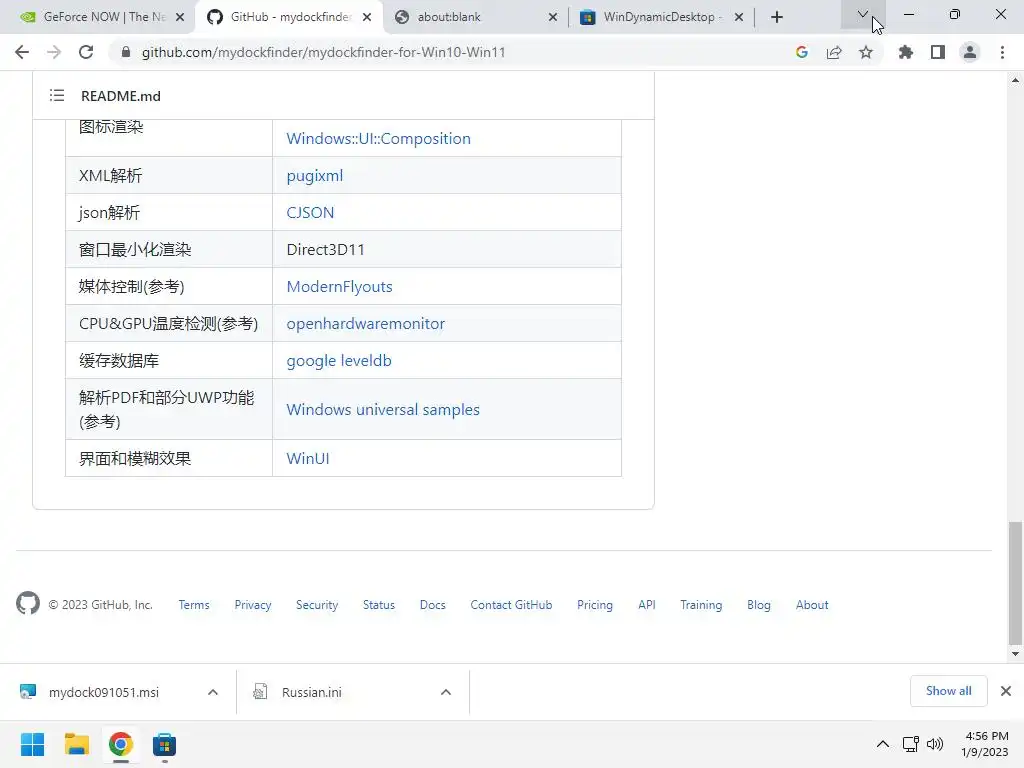The image size is (1024, 768).
Task: Open Russian.ini downloaded file
Action: pos(312,692)
